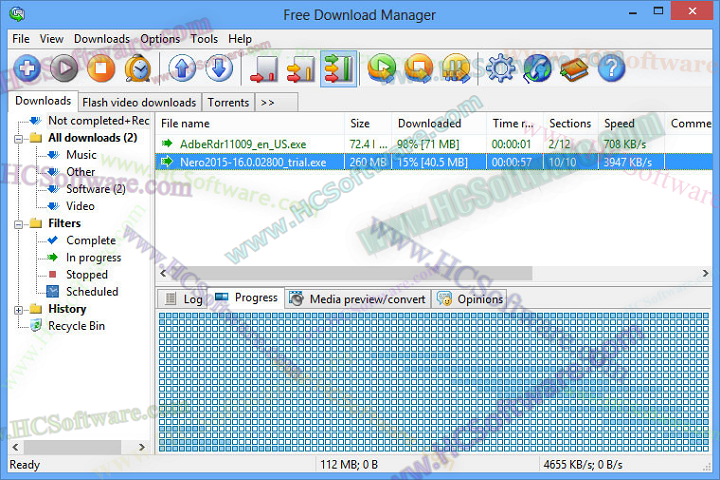Viewport: 720px width, 480px height.
Task: Select the Video category
Action: pos(80,206)
